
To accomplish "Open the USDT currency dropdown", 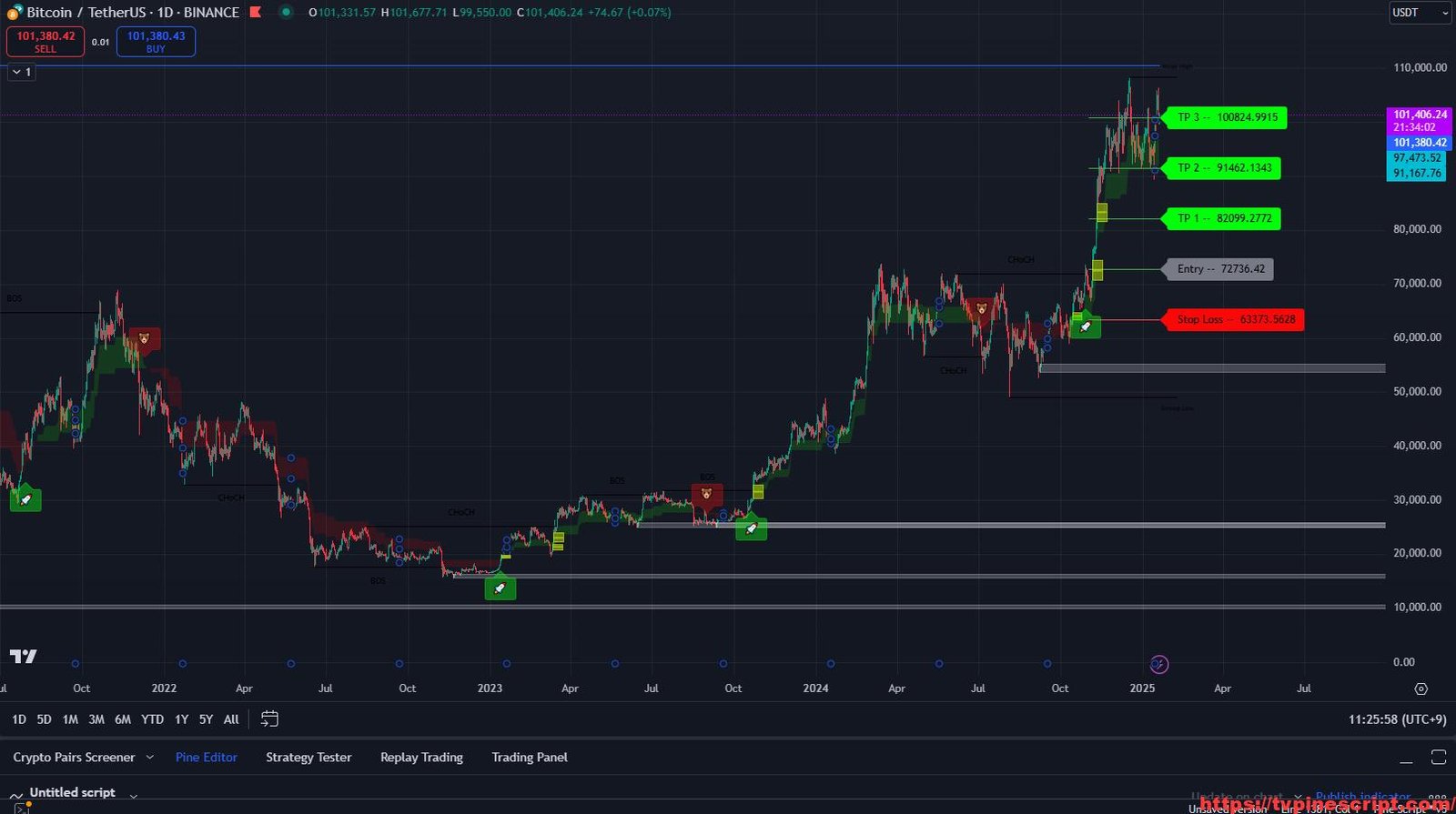I will coord(1419,13).
